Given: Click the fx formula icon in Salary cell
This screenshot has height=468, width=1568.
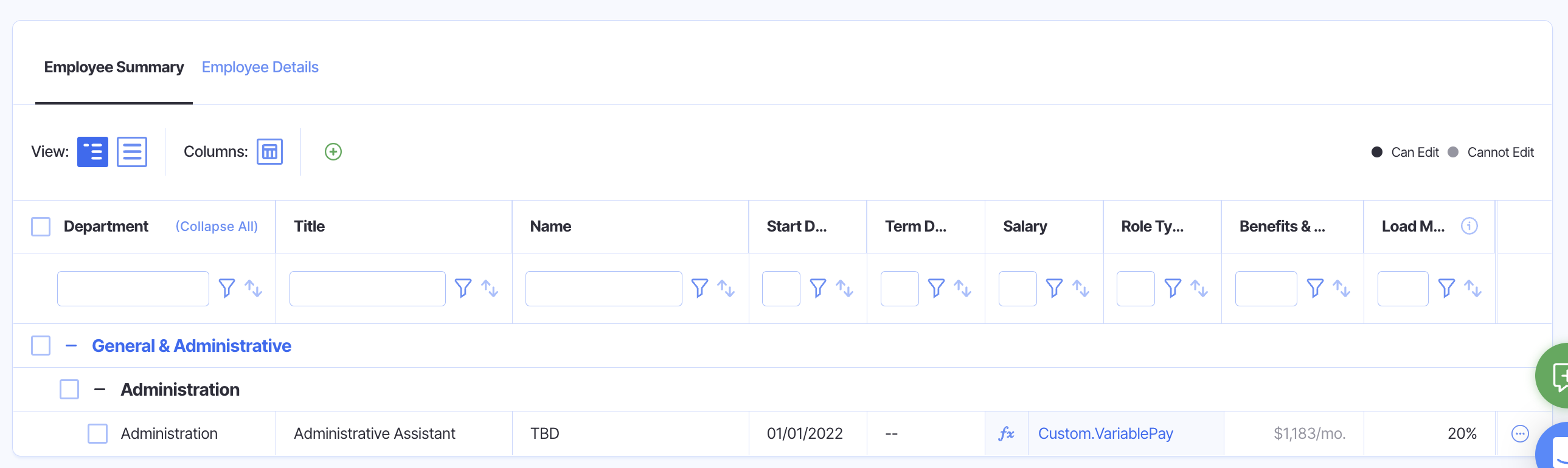Looking at the screenshot, I should [1006, 433].
